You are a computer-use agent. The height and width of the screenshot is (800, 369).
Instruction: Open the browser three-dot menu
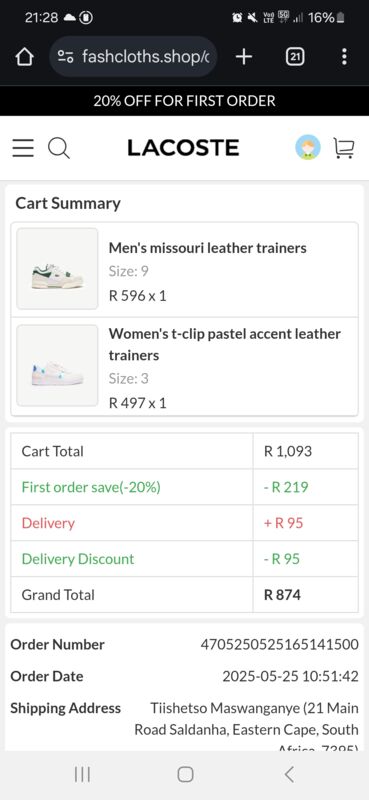pyautogui.click(x=345, y=57)
